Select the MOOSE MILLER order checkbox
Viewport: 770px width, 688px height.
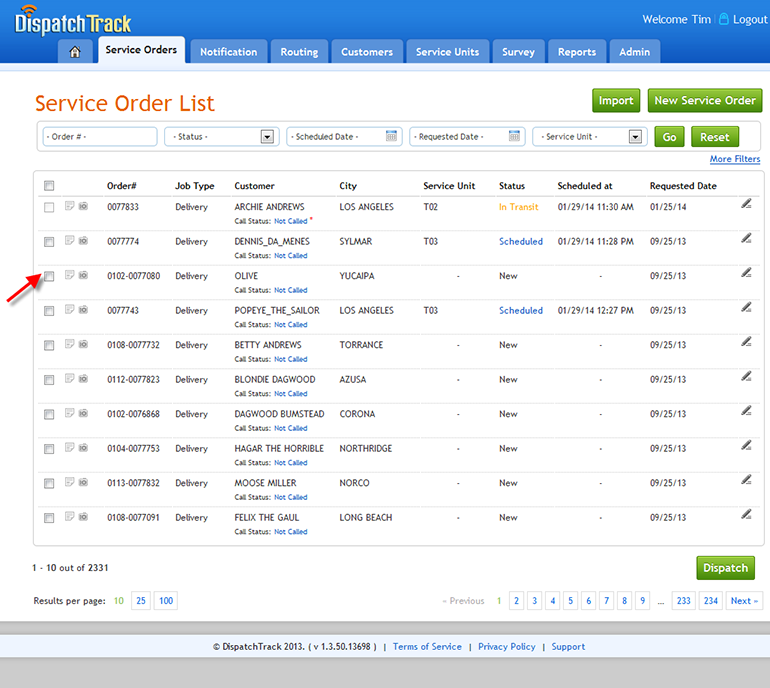[49, 484]
